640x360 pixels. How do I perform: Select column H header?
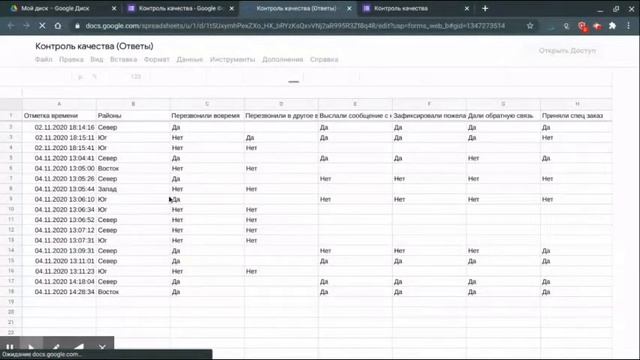coord(577,104)
